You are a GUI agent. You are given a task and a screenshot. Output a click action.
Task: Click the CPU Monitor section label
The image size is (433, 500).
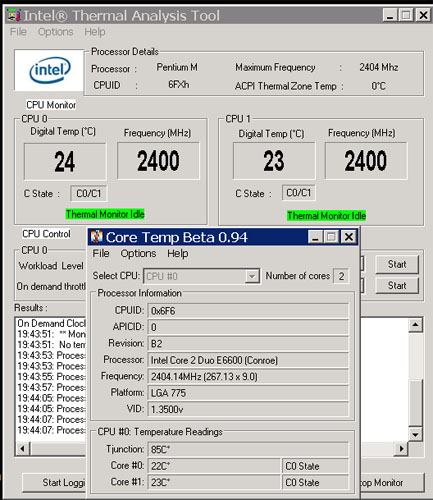click(51, 105)
